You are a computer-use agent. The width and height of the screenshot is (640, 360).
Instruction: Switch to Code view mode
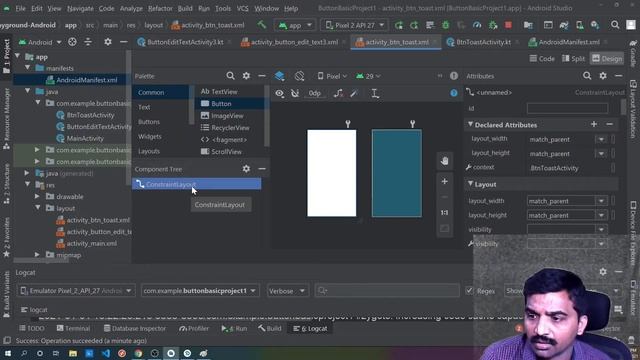coord(542,59)
